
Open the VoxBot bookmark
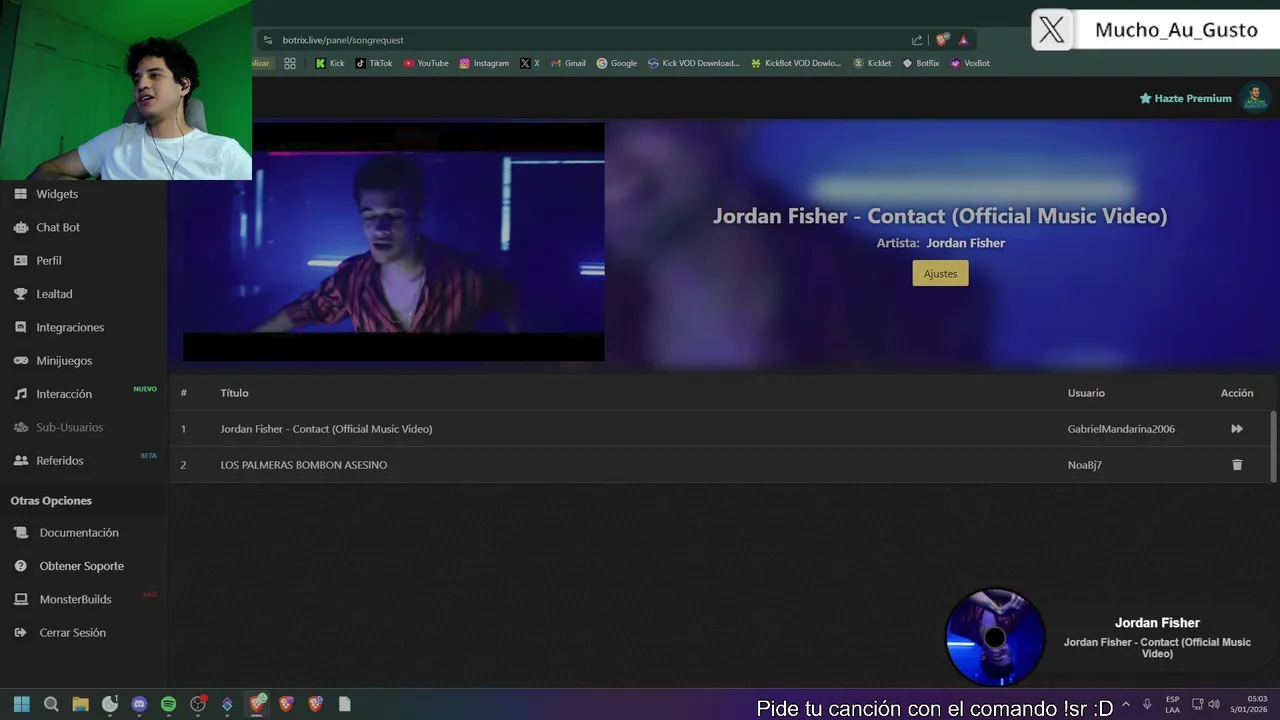coord(970,63)
